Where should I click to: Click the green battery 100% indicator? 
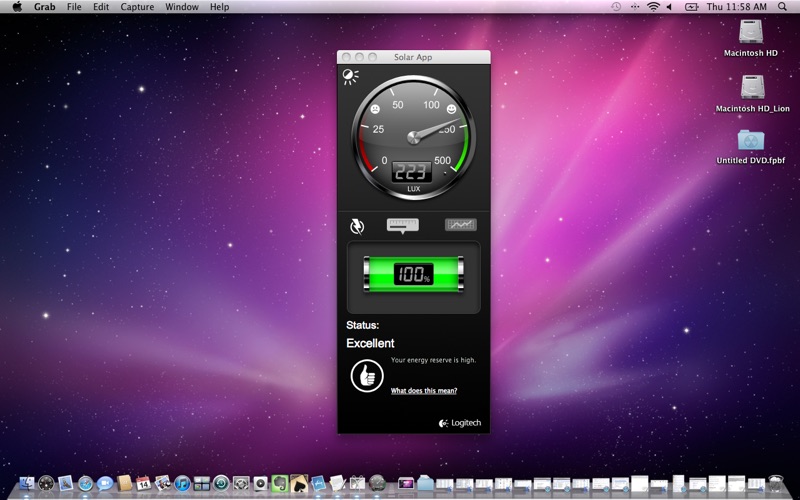[413, 274]
